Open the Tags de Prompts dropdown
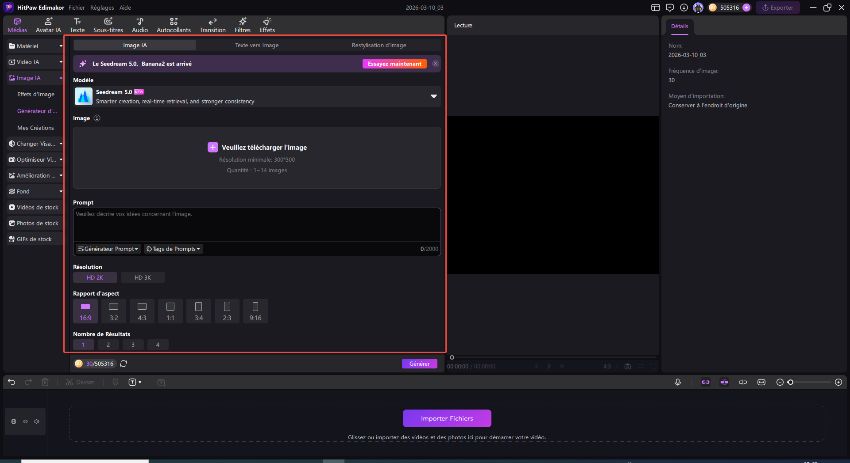The height and width of the screenshot is (463, 850). (173, 249)
